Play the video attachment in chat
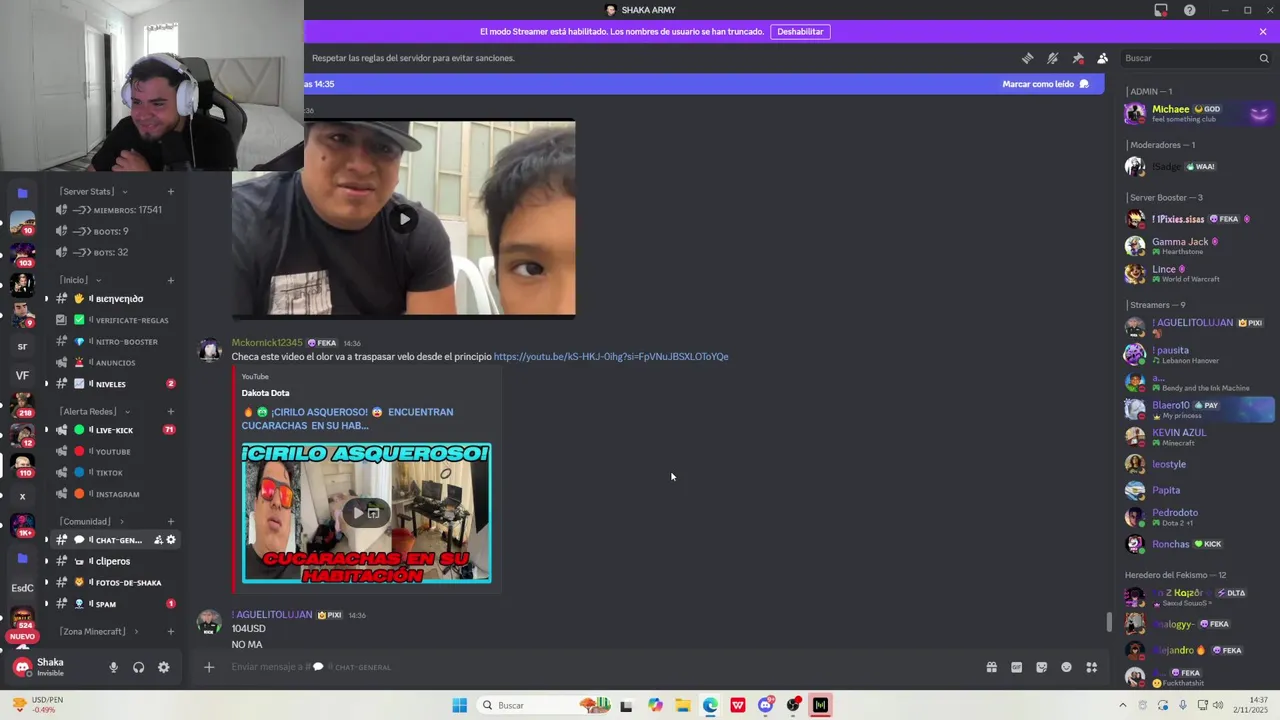Image resolution: width=1280 pixels, height=720 pixels. 404,219
